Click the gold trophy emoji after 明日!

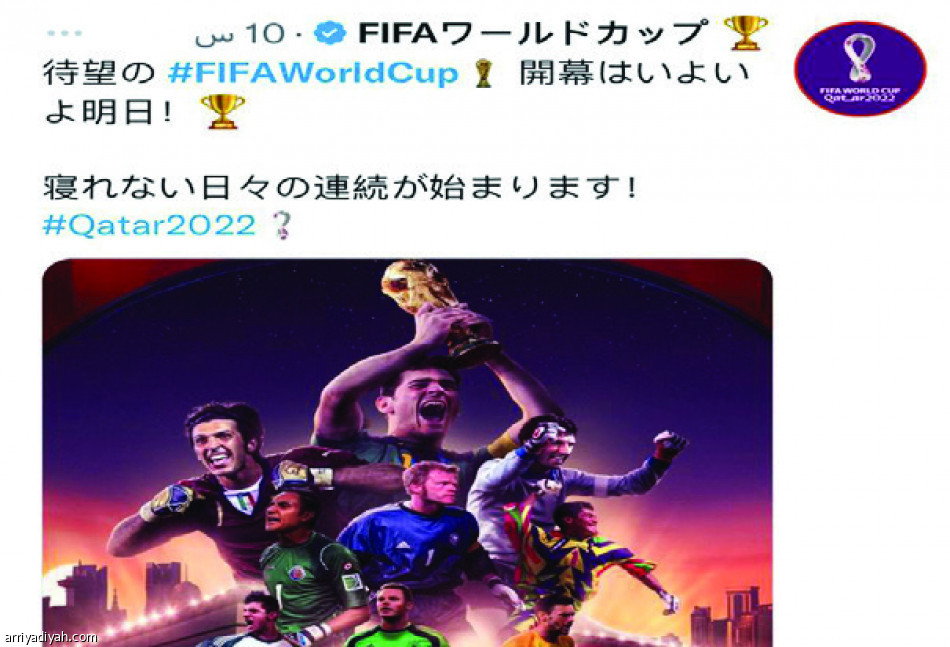pos(223,111)
